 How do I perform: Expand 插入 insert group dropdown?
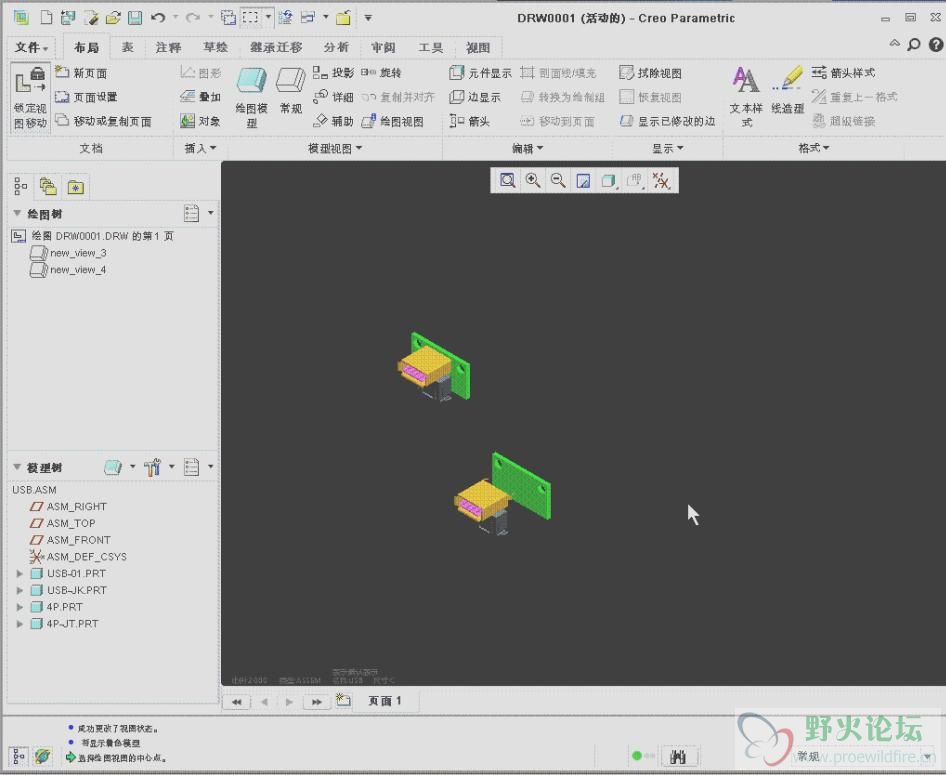(200, 148)
